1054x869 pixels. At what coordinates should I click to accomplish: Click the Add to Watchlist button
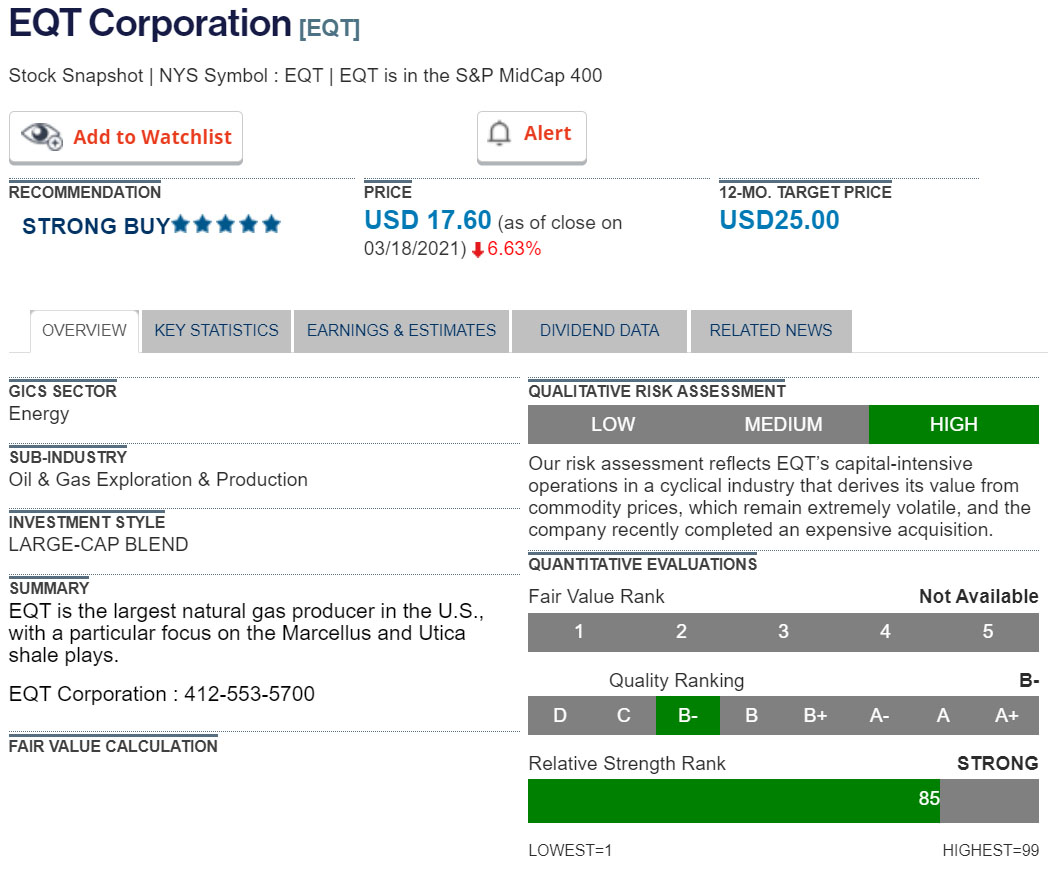click(126, 137)
